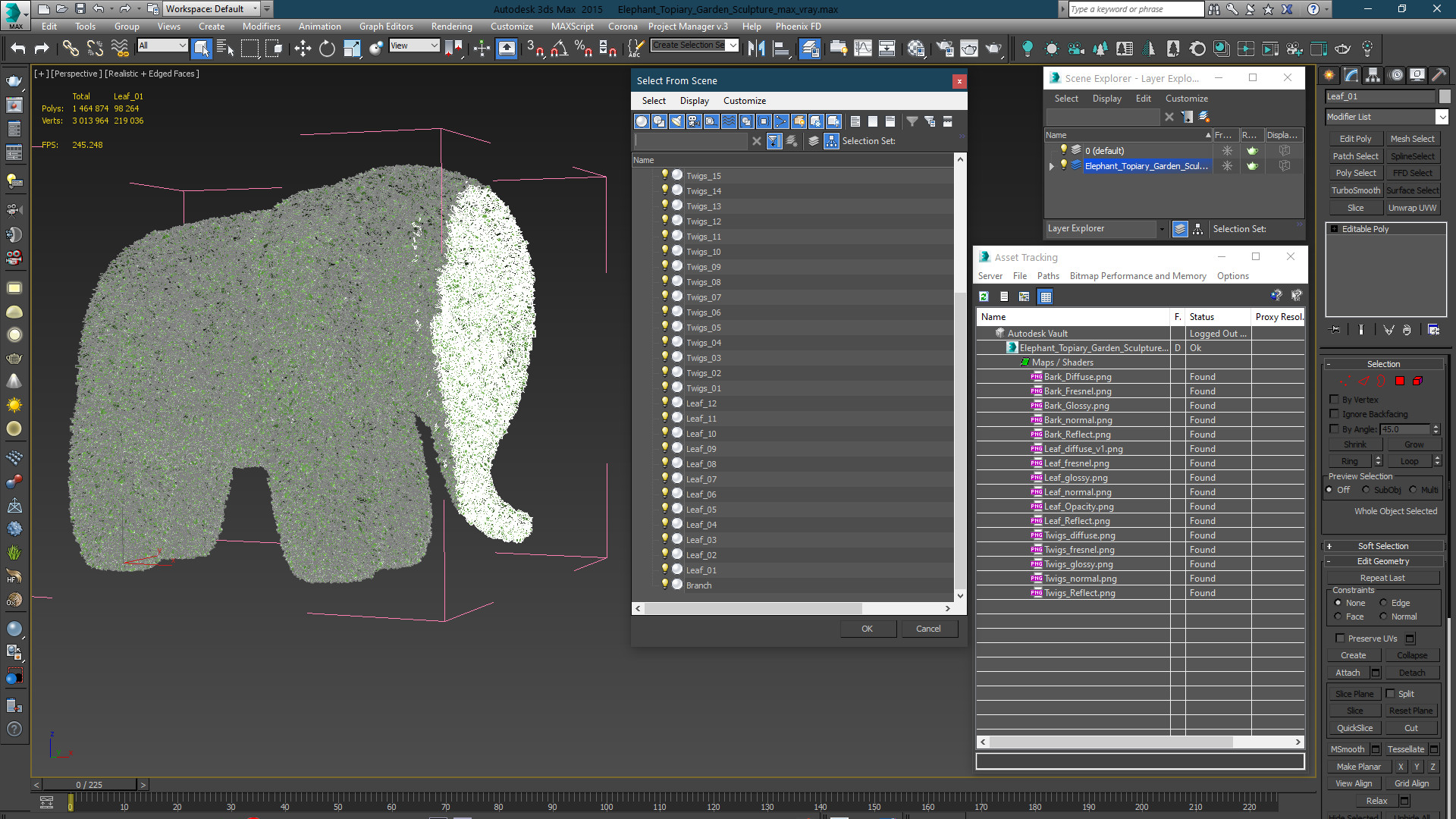Toggle visibility bulb of Leaf_12
The image size is (1456, 819).
pyautogui.click(x=665, y=403)
